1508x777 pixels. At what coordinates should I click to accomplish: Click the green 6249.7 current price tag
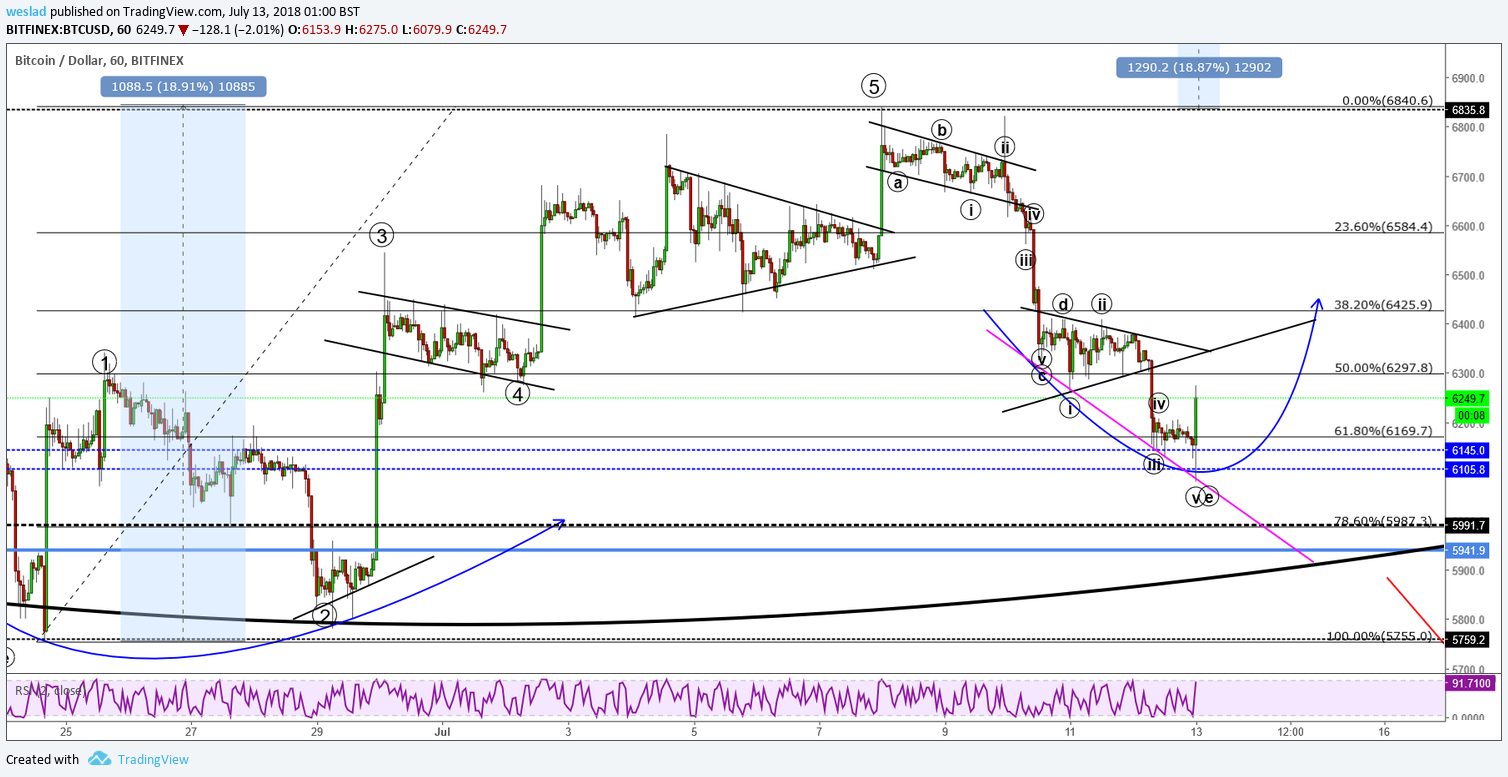(1469, 398)
